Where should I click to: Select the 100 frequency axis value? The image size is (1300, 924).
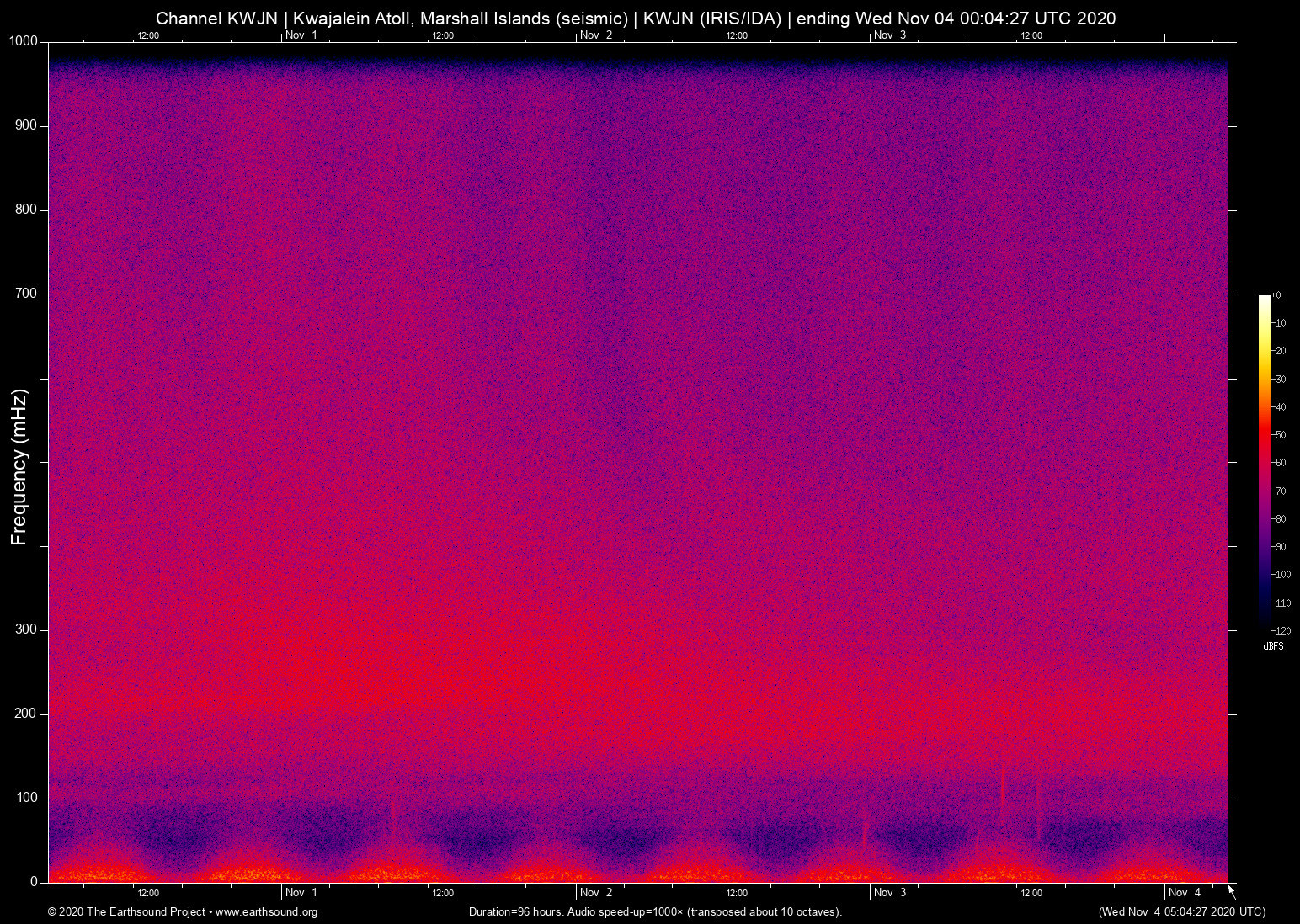[x=27, y=798]
